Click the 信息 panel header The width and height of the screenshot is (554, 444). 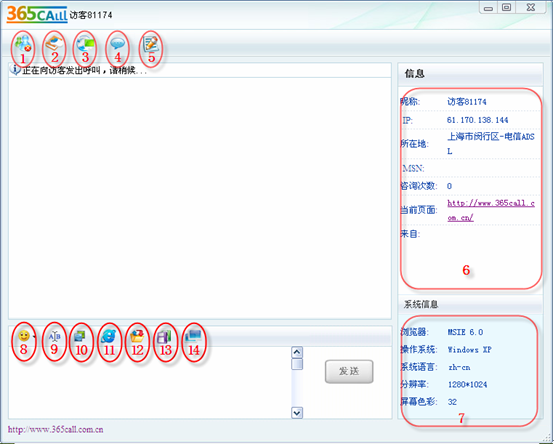point(470,74)
